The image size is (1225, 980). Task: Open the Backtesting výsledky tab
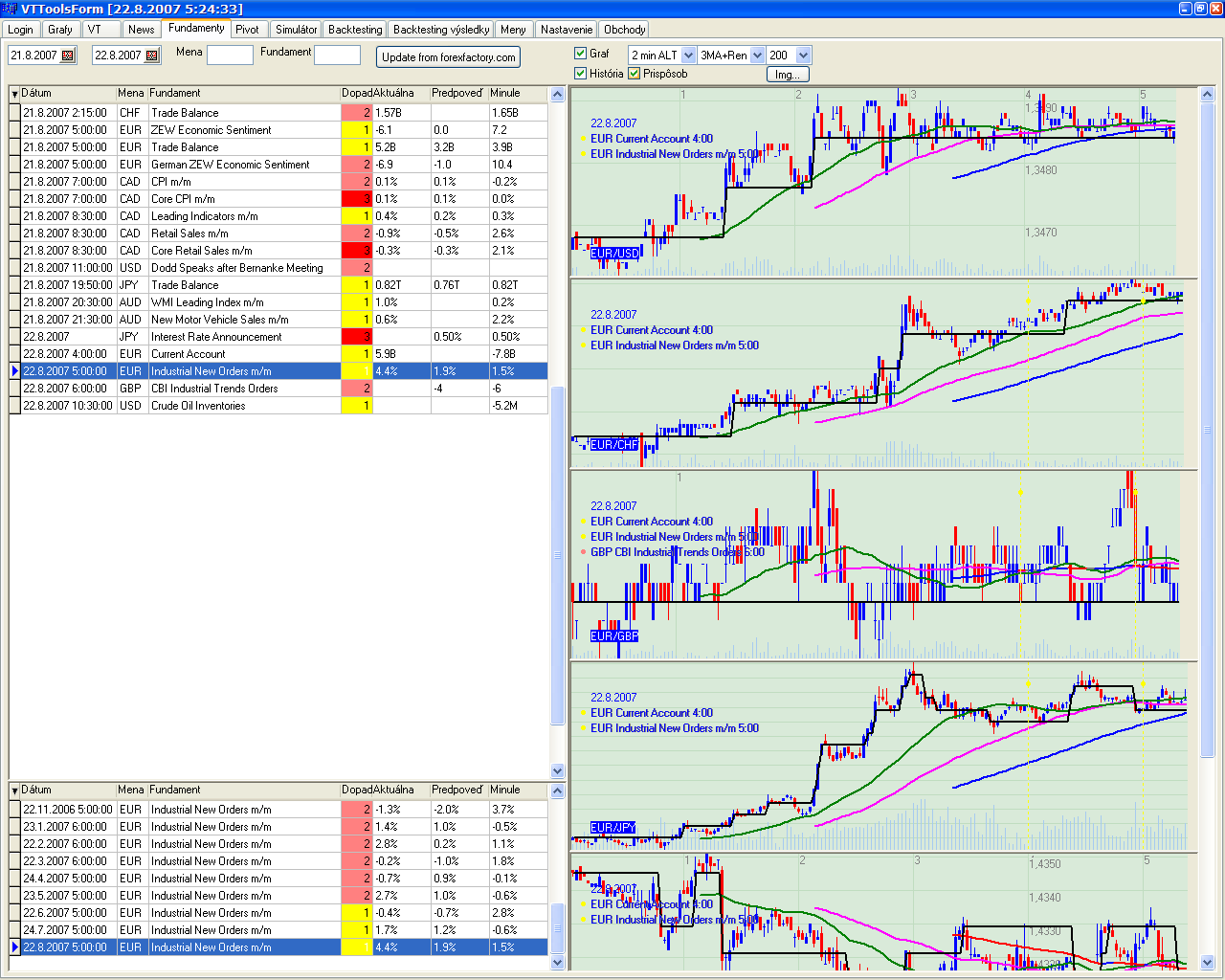point(441,30)
